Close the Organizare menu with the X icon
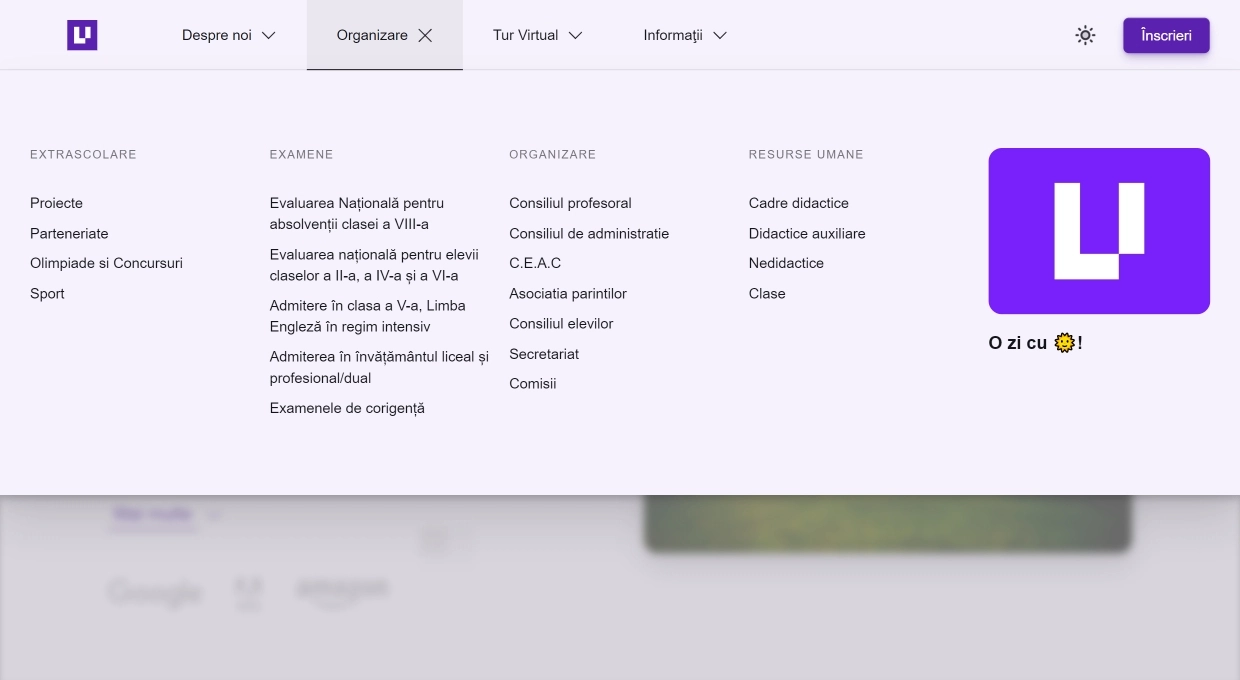 [x=424, y=35]
